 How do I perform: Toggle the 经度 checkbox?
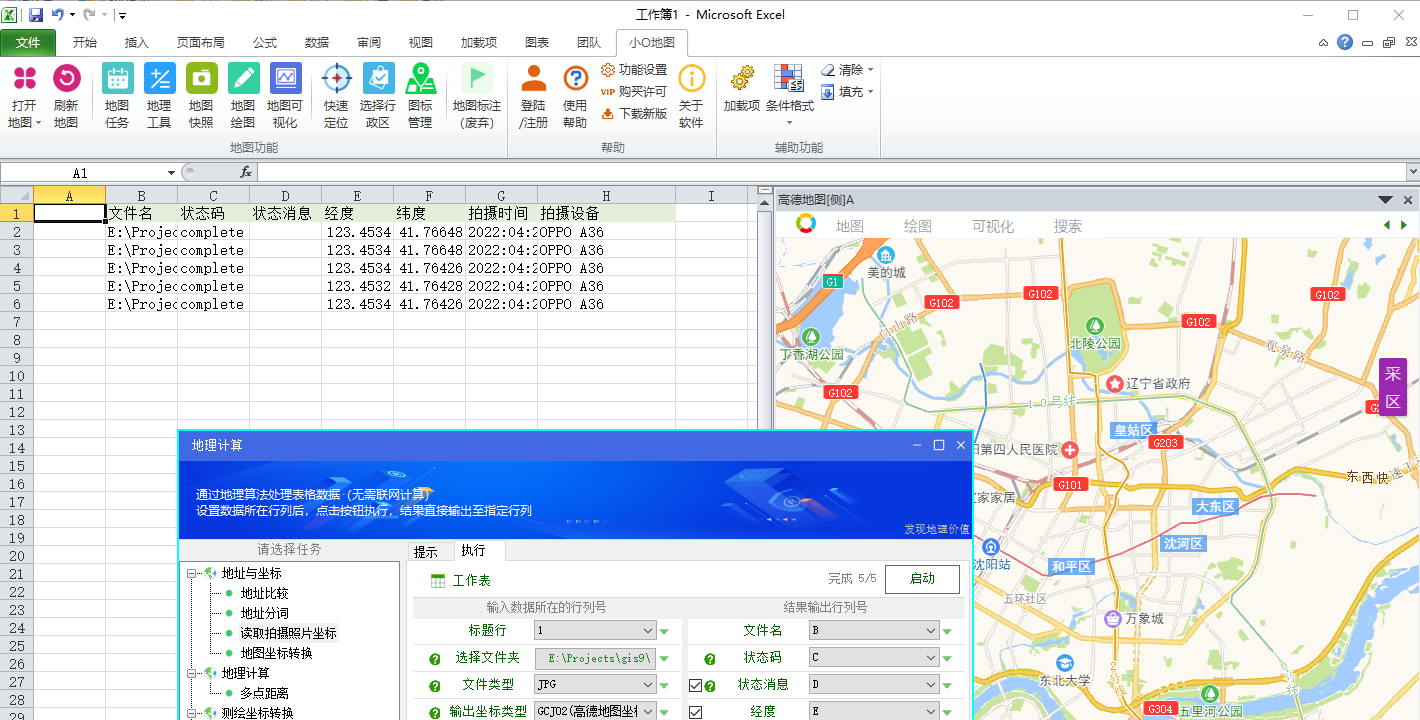(x=695, y=712)
